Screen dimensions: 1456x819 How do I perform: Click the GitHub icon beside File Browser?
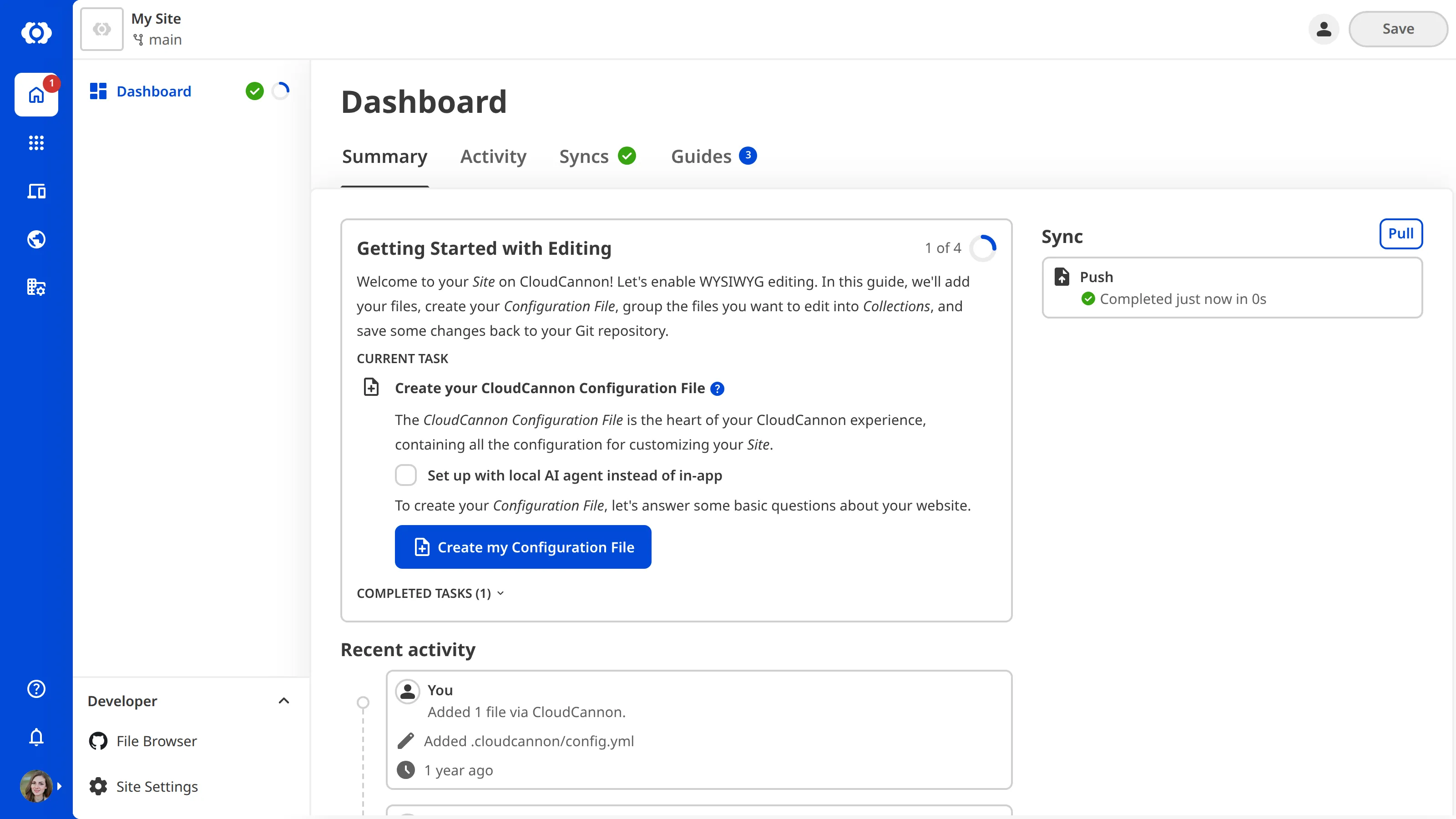click(x=98, y=741)
